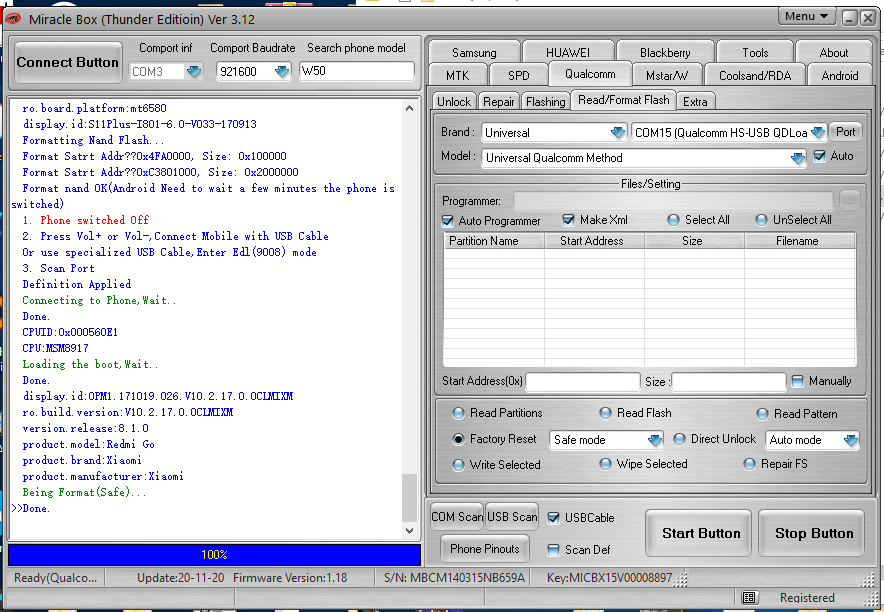The height and width of the screenshot is (612, 884).
Task: Click the 100% blue progress bar
Action: click(x=214, y=555)
